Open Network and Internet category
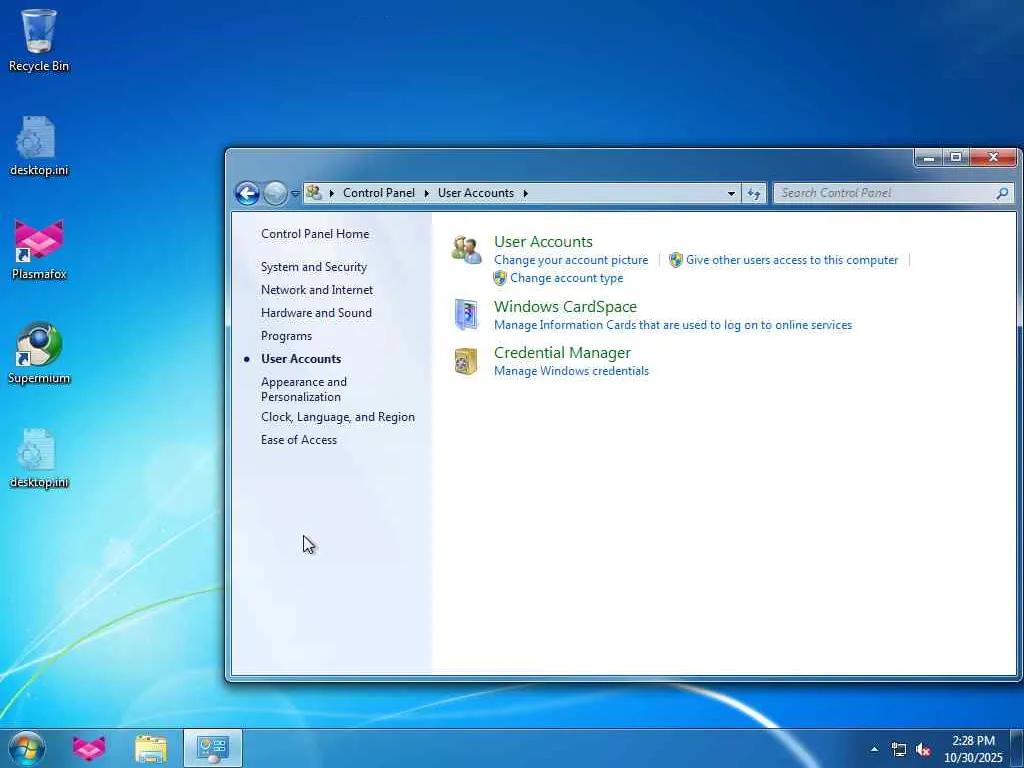Viewport: 1024px width, 768px height. point(317,289)
